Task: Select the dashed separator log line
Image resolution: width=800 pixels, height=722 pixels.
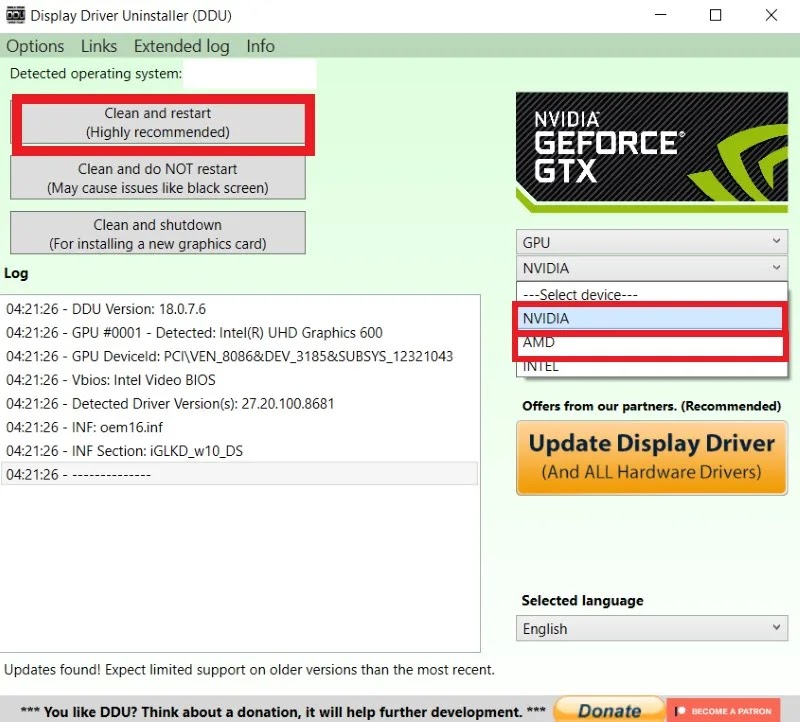Action: pos(239,474)
